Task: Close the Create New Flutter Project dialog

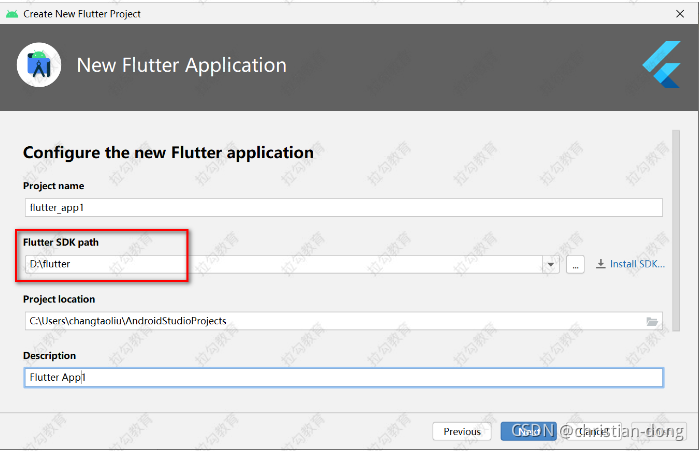Action: (x=680, y=14)
